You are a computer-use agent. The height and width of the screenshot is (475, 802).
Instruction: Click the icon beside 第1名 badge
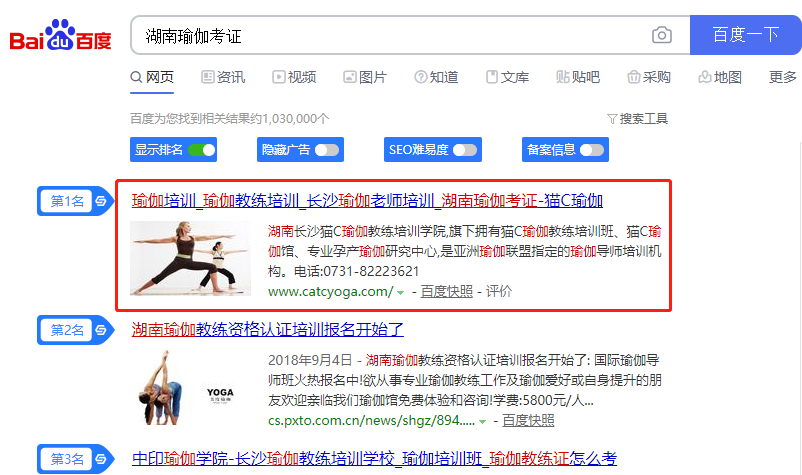click(101, 201)
